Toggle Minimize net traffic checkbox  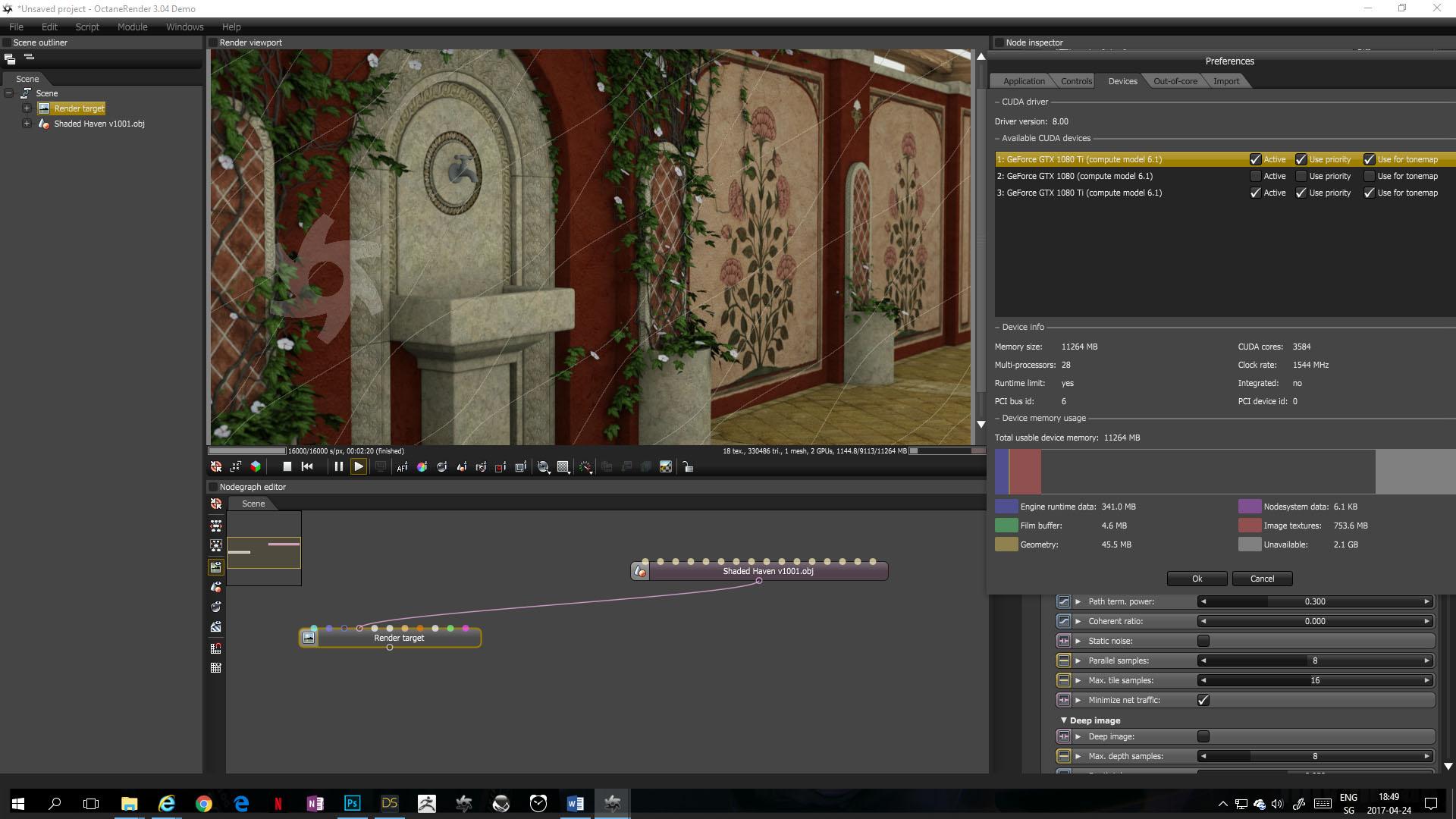click(x=1203, y=700)
